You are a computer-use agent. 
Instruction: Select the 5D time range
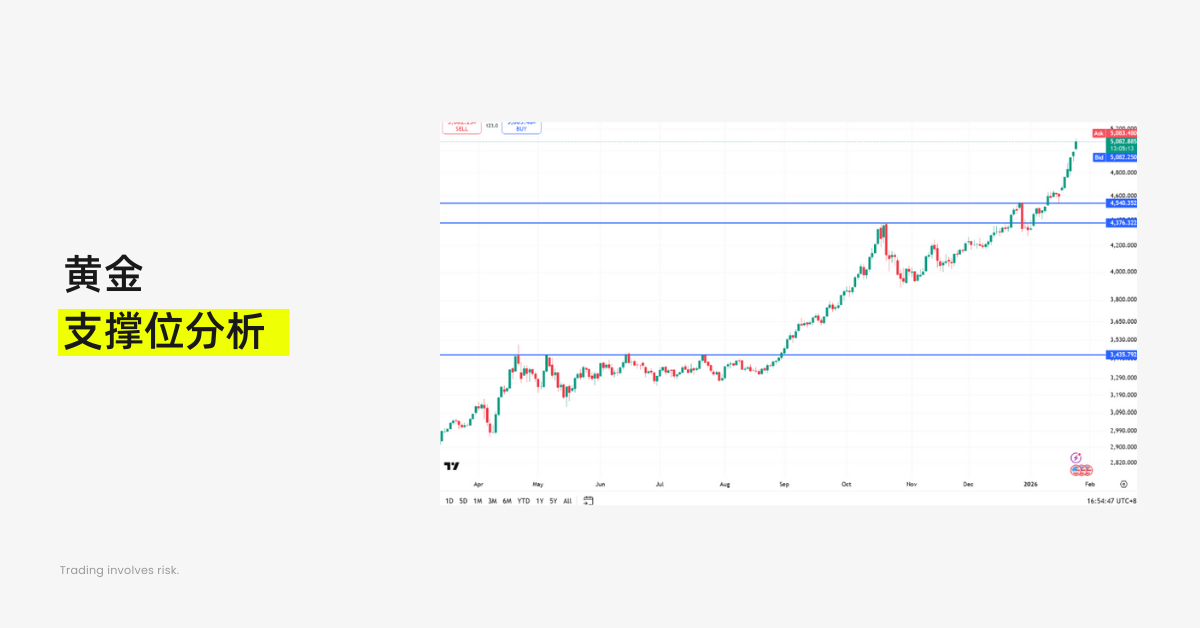pos(463,501)
